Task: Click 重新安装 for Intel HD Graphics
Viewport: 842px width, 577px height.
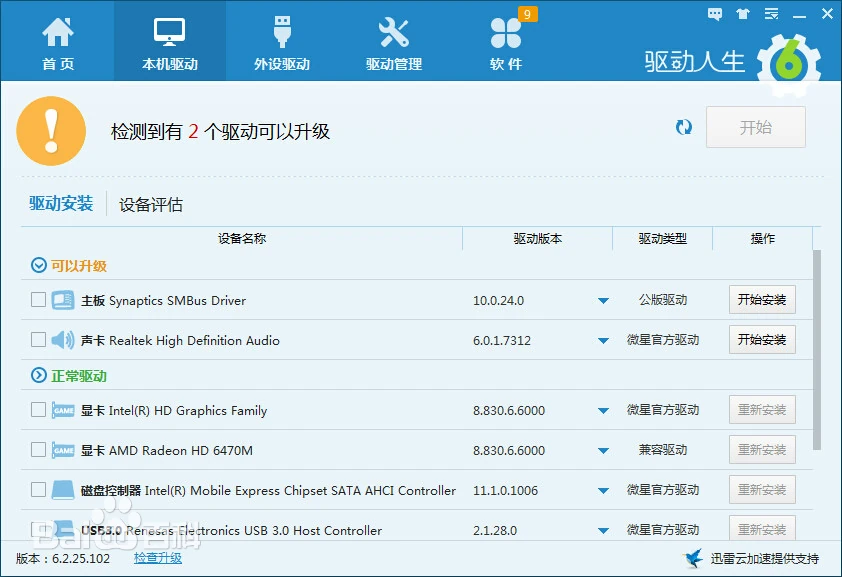Action: tap(762, 409)
